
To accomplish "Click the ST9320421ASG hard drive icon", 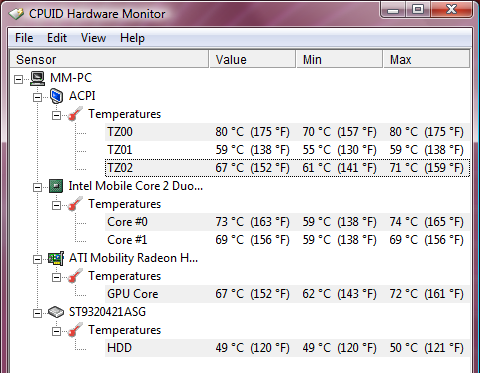I will coord(56,312).
